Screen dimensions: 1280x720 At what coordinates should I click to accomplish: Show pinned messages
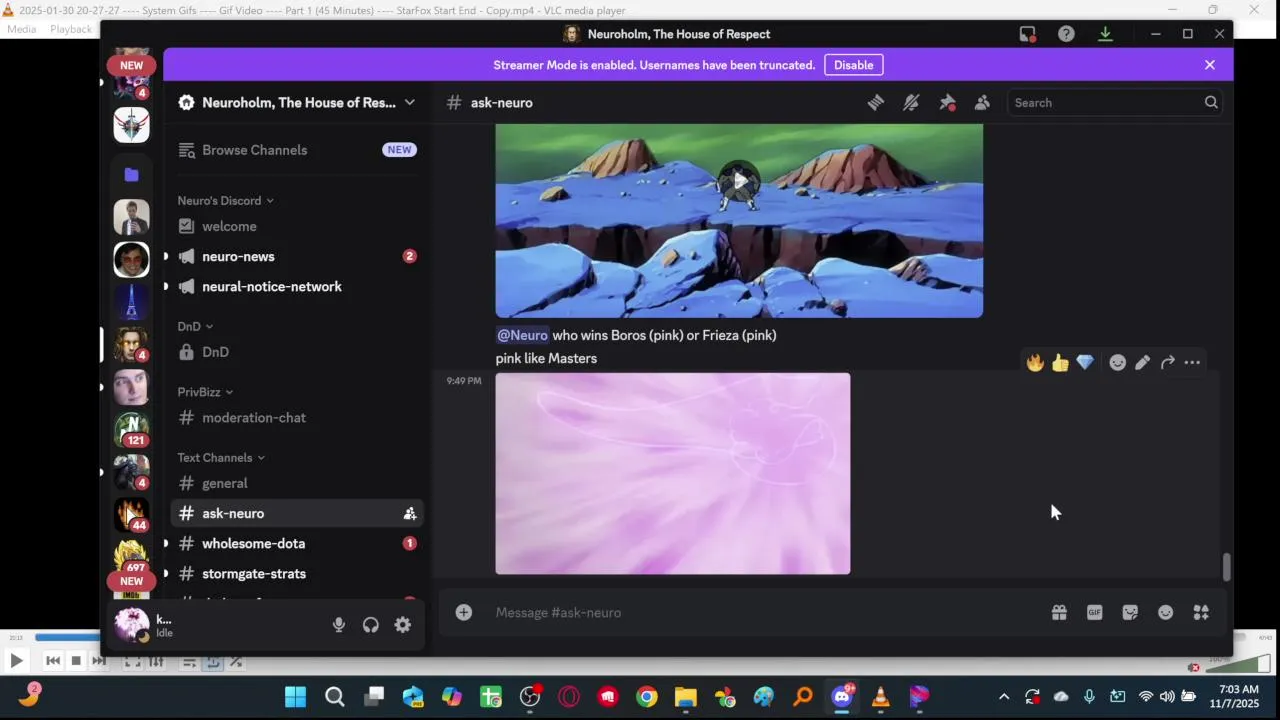pyautogui.click(x=947, y=102)
